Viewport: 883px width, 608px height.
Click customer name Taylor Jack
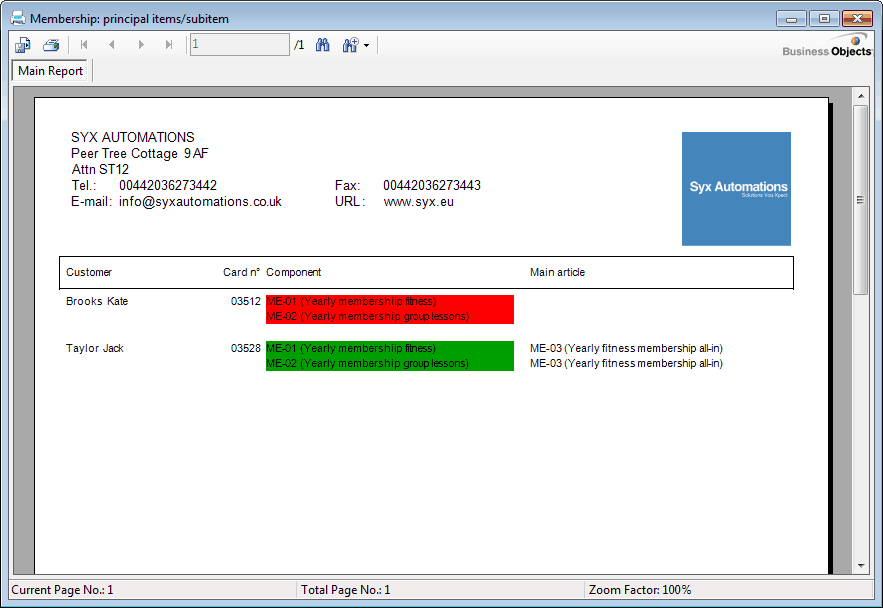(95, 348)
